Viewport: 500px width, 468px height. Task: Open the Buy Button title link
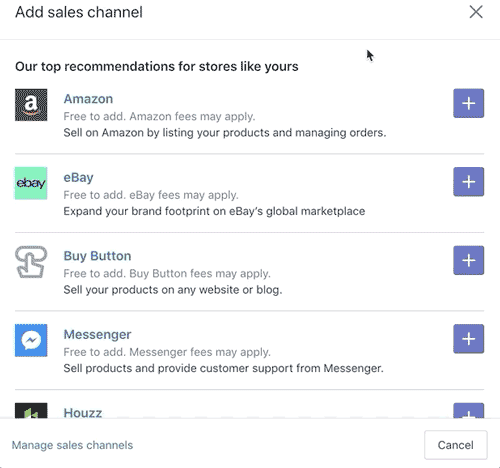tap(97, 256)
